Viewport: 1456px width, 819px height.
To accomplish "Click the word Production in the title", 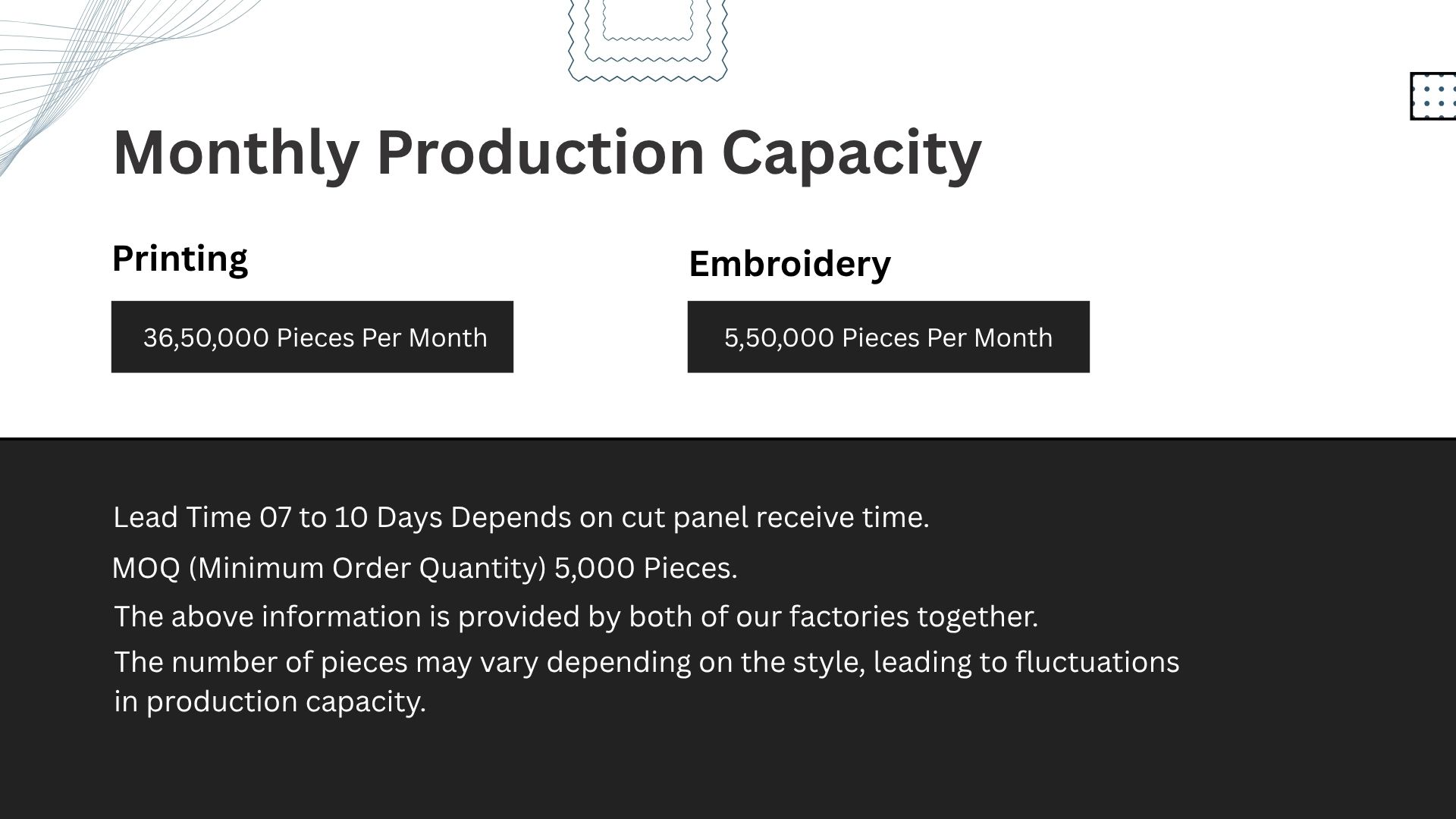I will point(541,152).
